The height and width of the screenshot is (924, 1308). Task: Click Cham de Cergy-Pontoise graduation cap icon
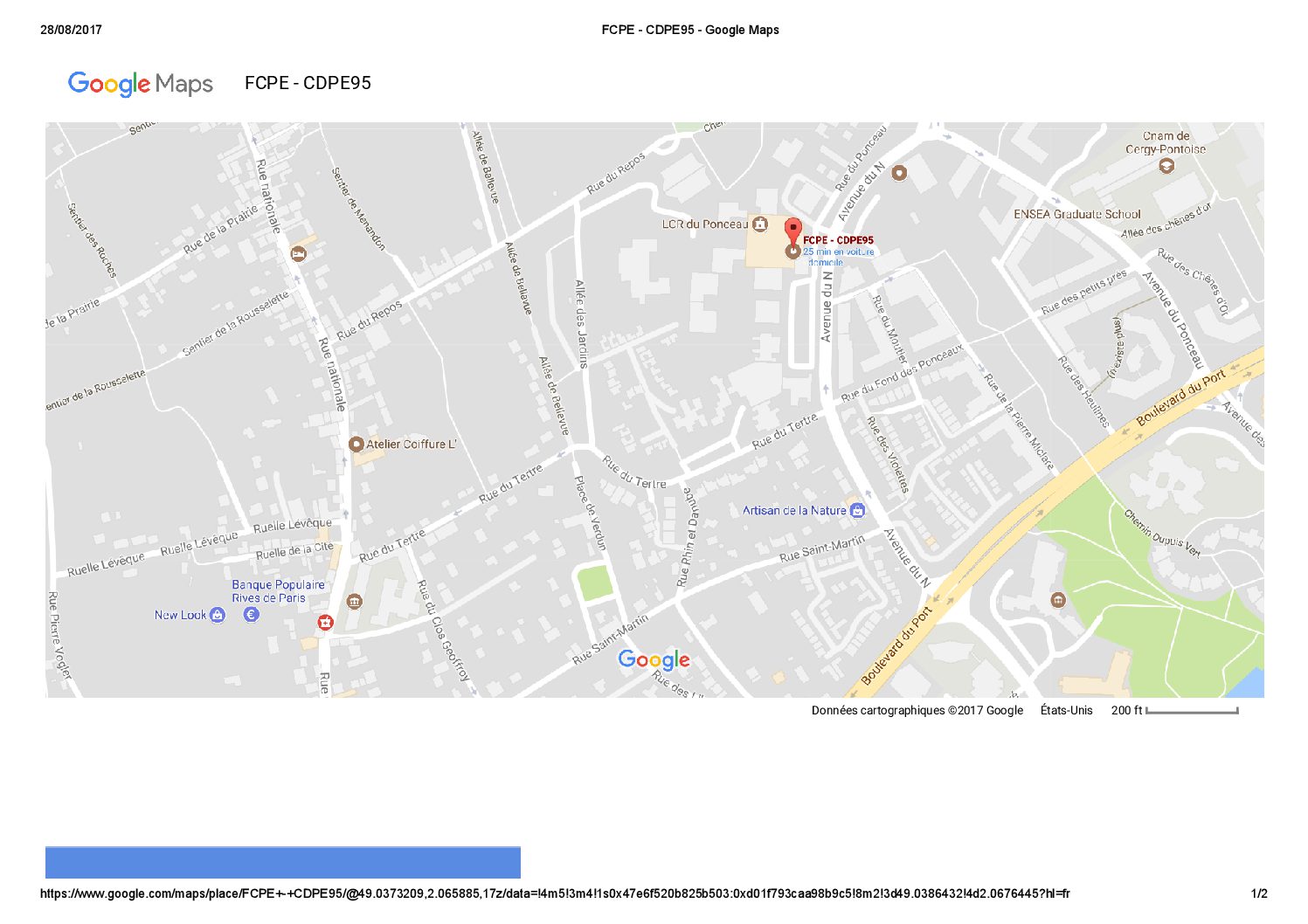pos(1166,166)
